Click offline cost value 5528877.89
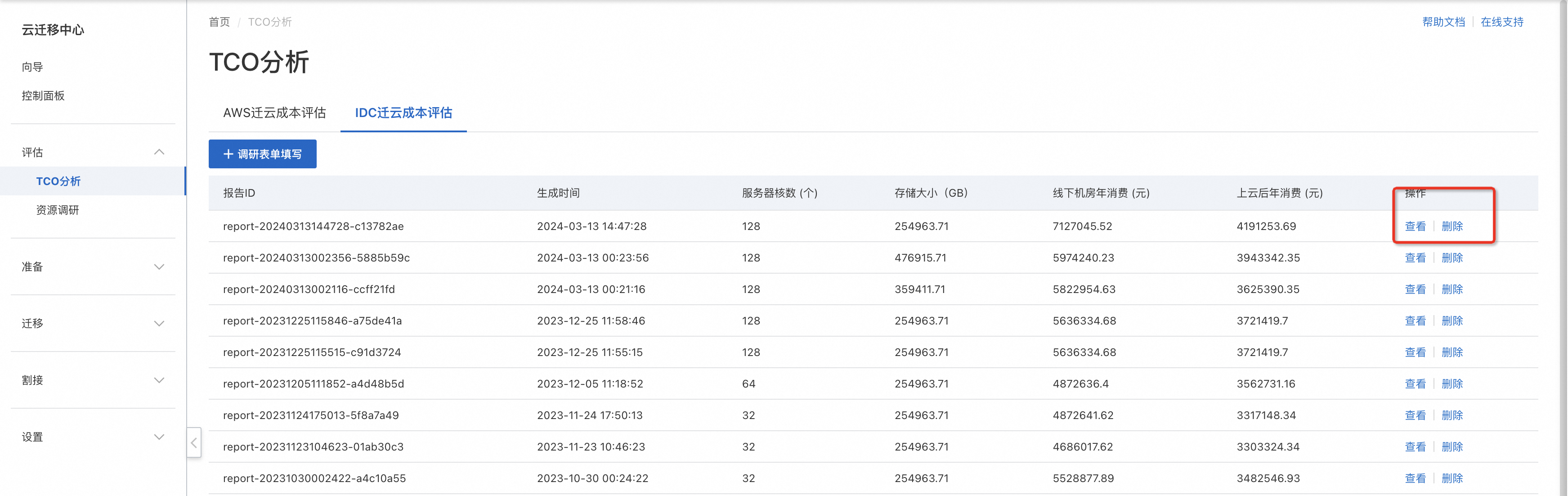Screen dimensions: 1568x496 point(1084,478)
